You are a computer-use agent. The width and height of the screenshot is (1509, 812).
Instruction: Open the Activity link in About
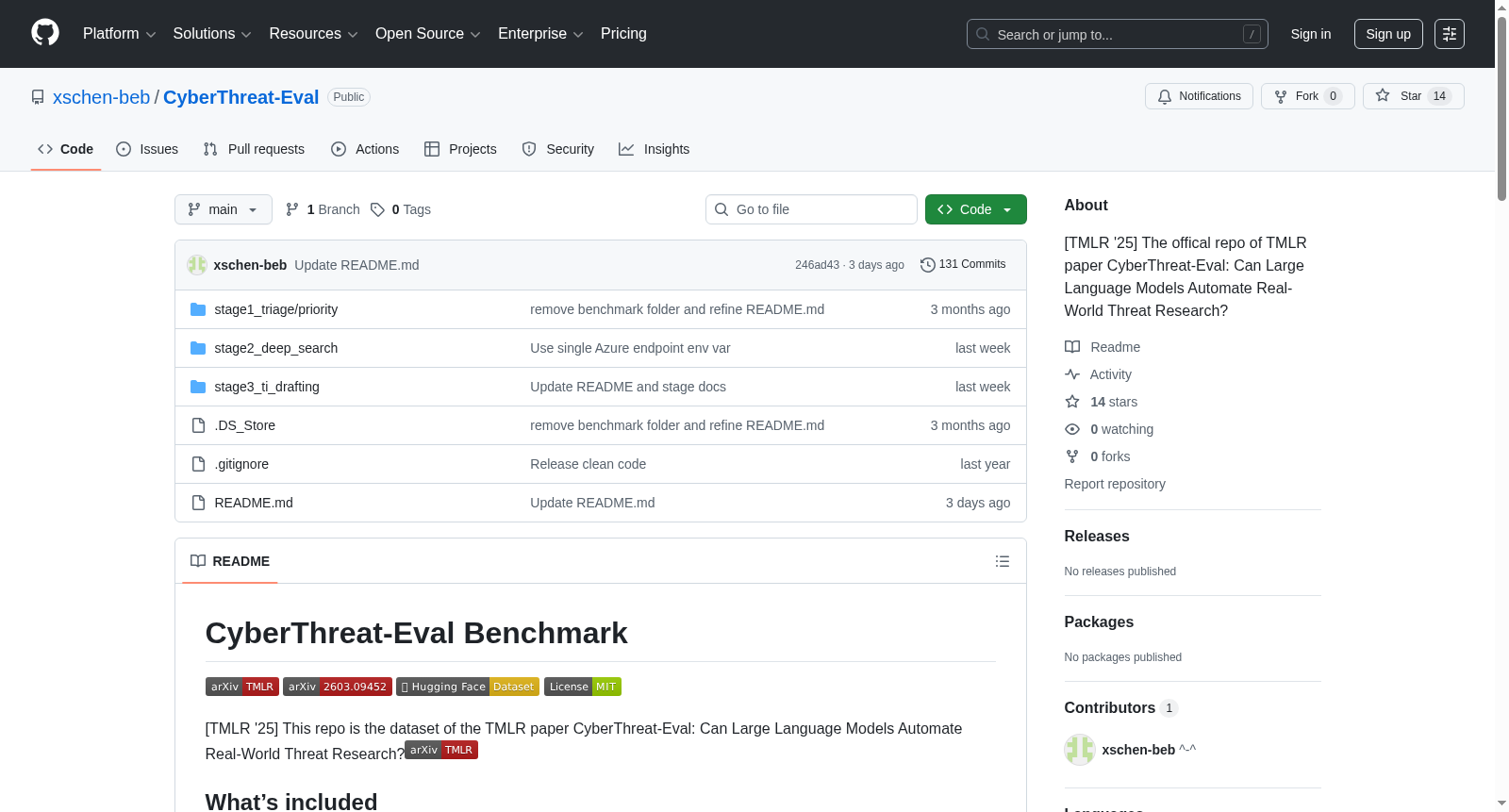(x=1098, y=374)
